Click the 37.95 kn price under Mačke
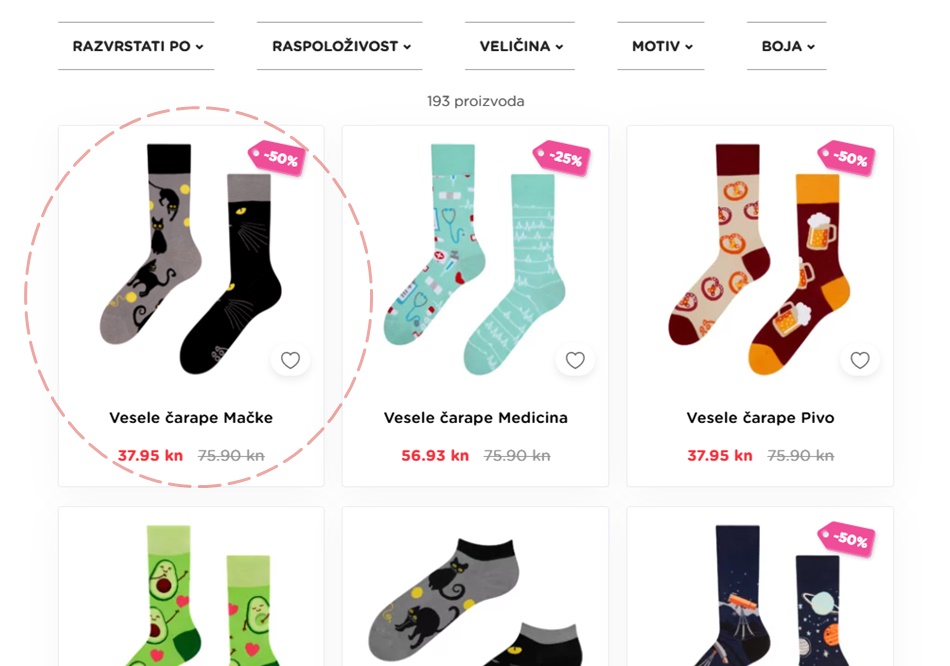 (150, 456)
